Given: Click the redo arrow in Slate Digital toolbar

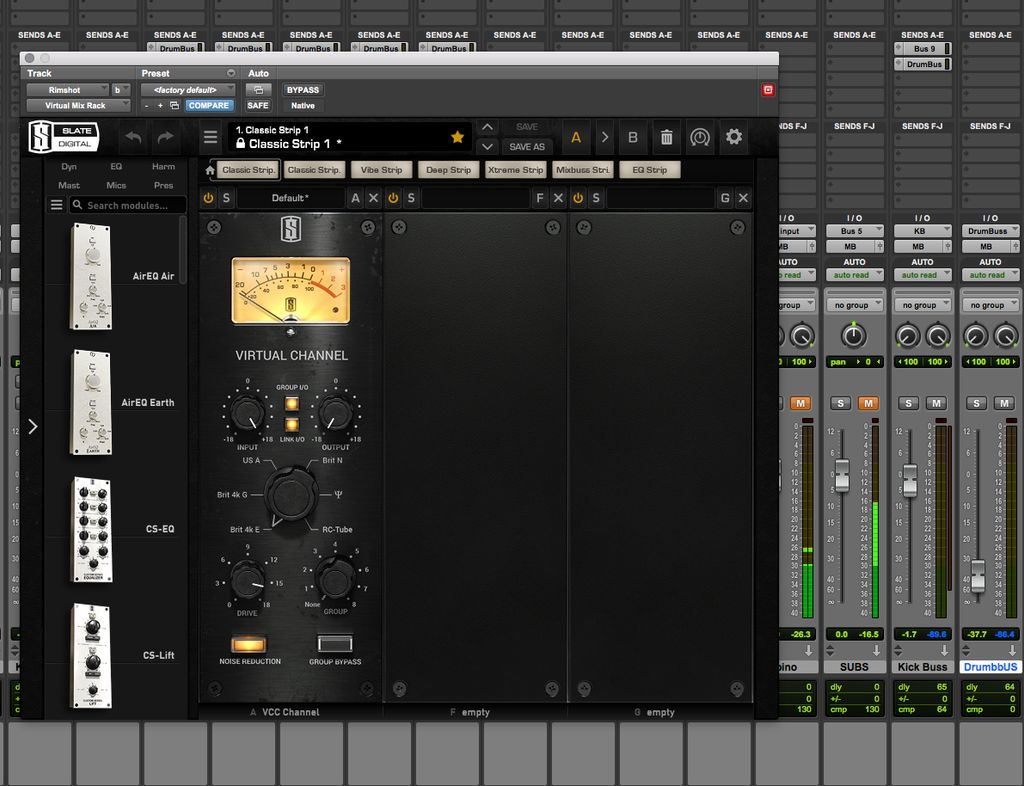Looking at the screenshot, I should [166, 137].
